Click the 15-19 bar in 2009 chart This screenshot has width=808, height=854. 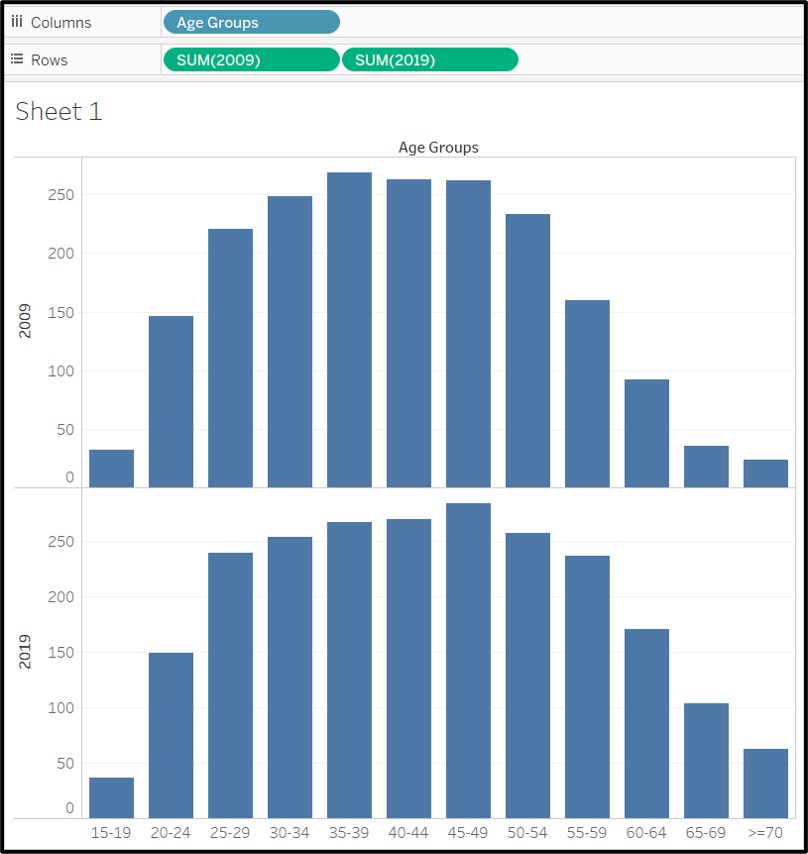click(111, 468)
